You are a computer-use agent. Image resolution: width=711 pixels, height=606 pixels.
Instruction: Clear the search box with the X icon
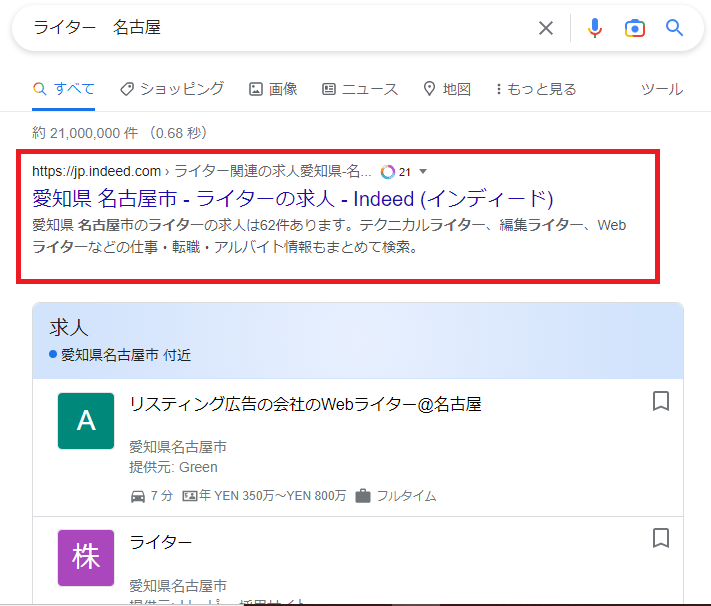tap(545, 28)
